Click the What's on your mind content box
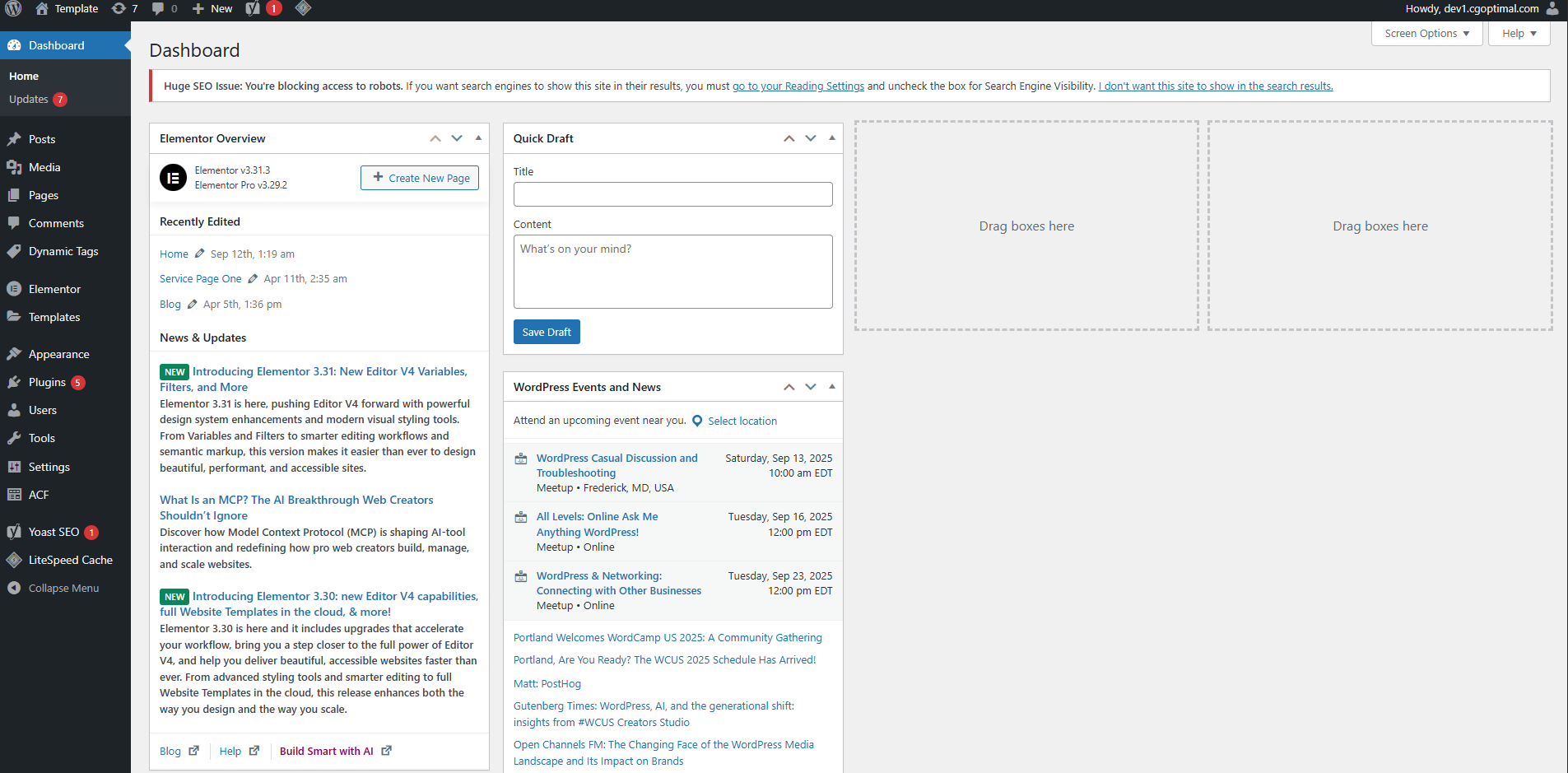This screenshot has height=773, width=1568. tap(673, 272)
